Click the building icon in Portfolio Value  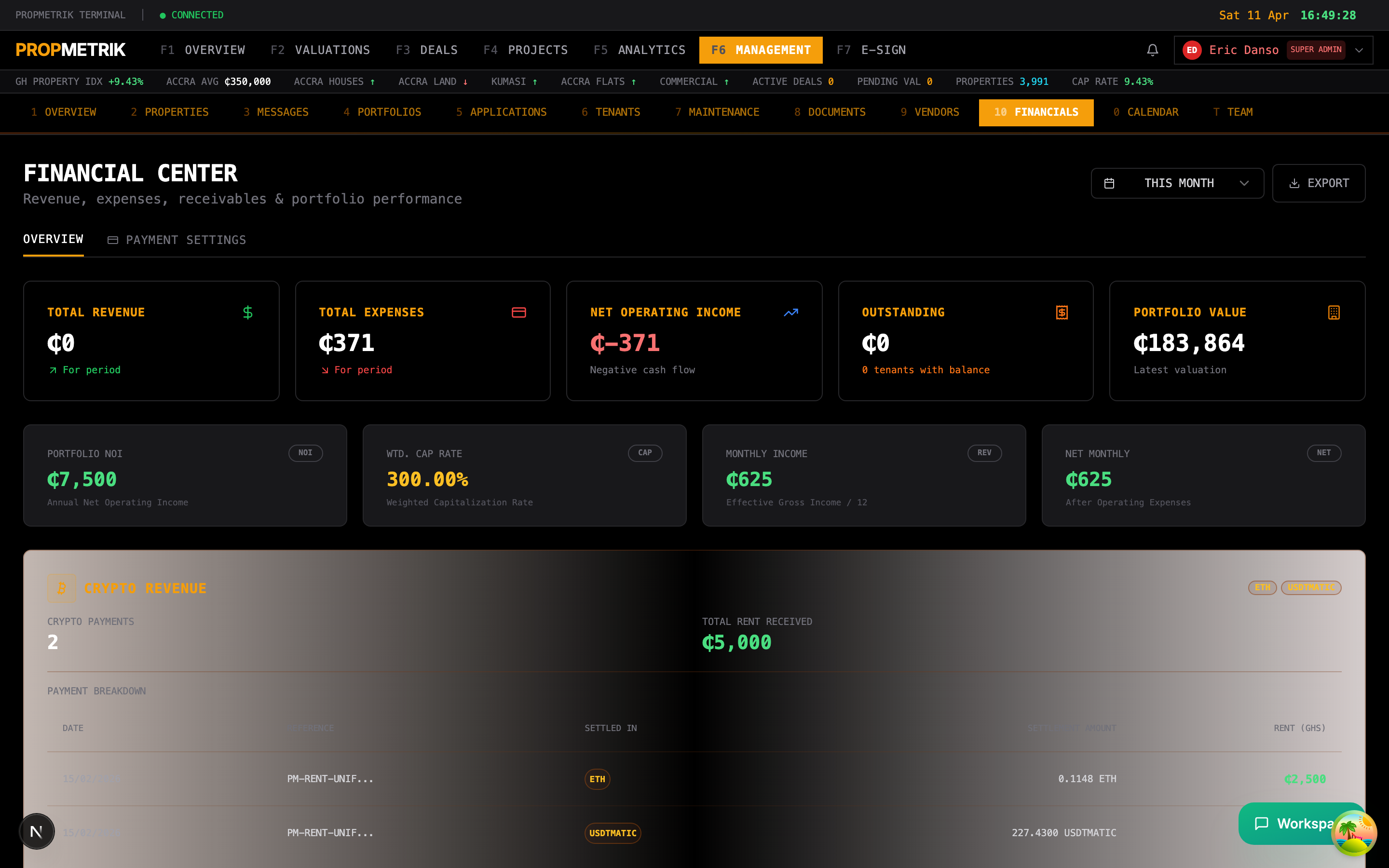pyautogui.click(x=1334, y=312)
